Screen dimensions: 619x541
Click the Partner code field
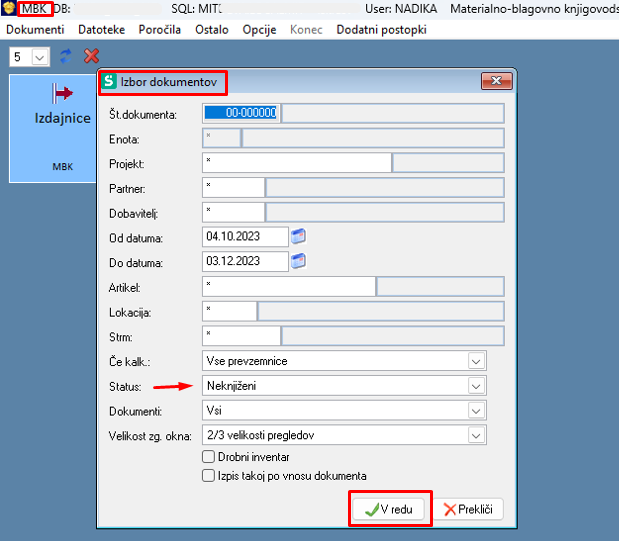(233, 188)
